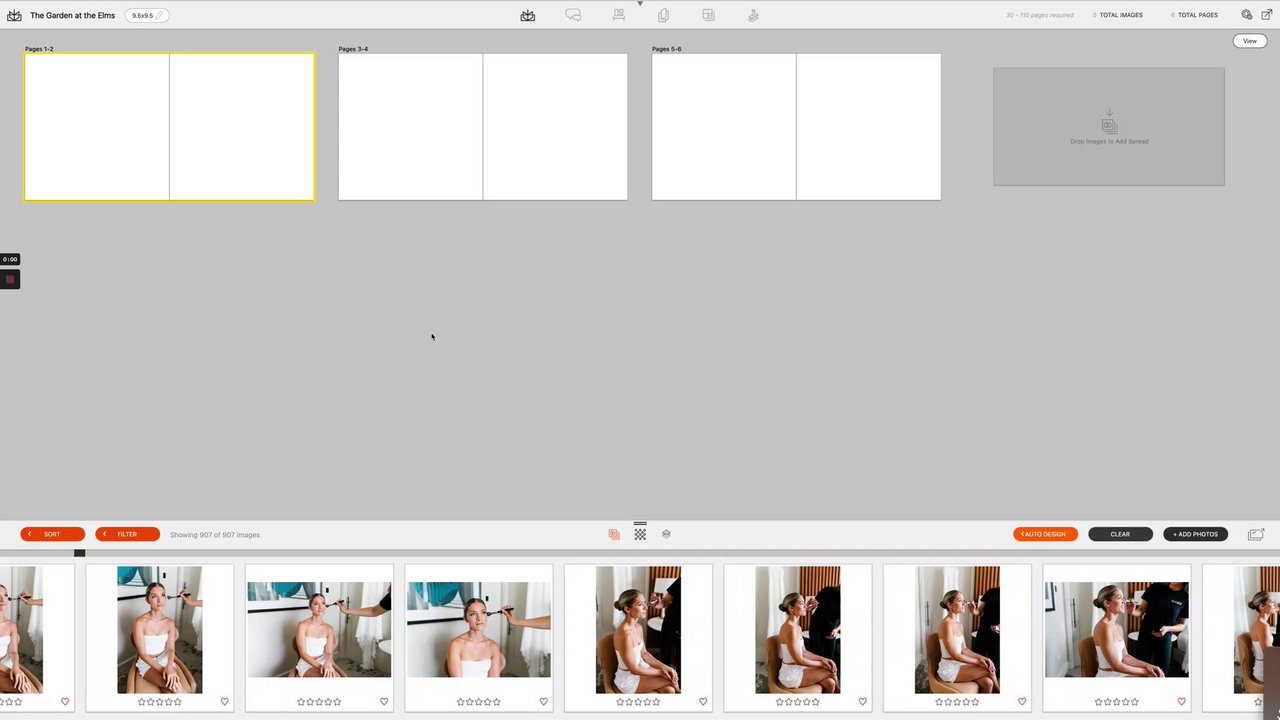The image size is (1280, 720).
Task: Favorite the photo with black-shirt makeup artist
Action: point(1181,702)
